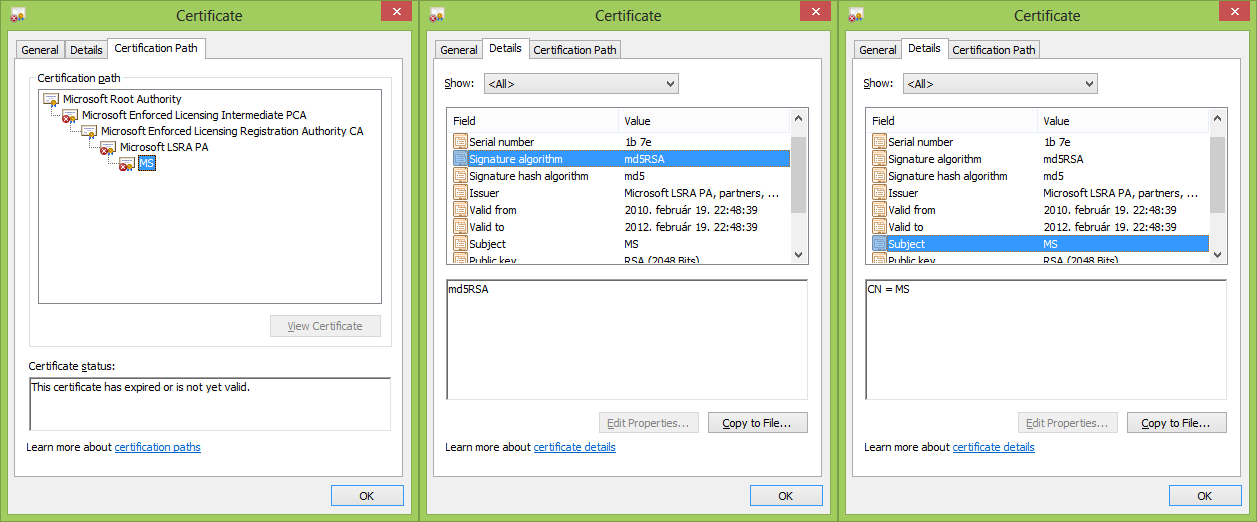
Task: Click the CN = MS value text box
Action: click(1046, 340)
